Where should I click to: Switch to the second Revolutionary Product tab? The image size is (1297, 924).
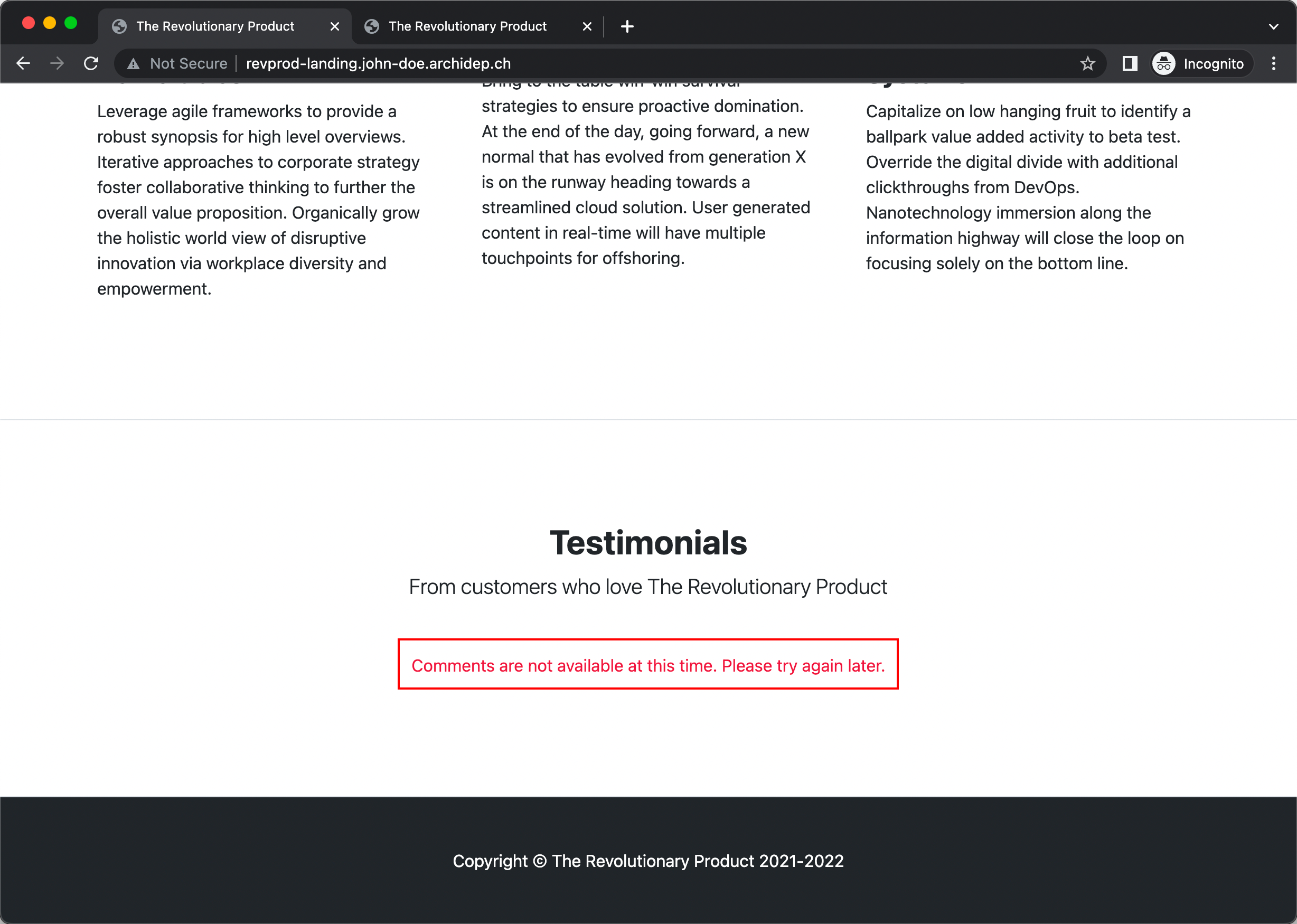pos(467,26)
